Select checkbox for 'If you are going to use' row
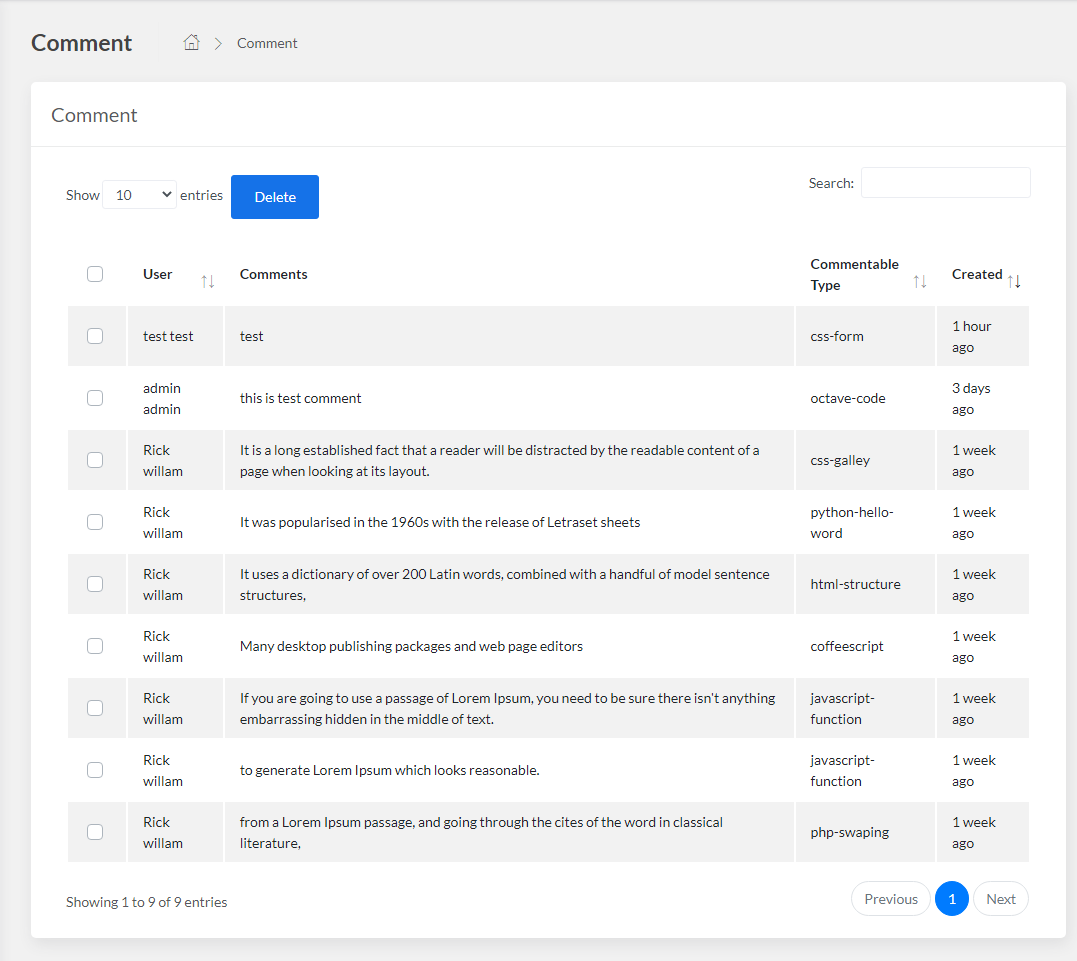 pos(95,708)
